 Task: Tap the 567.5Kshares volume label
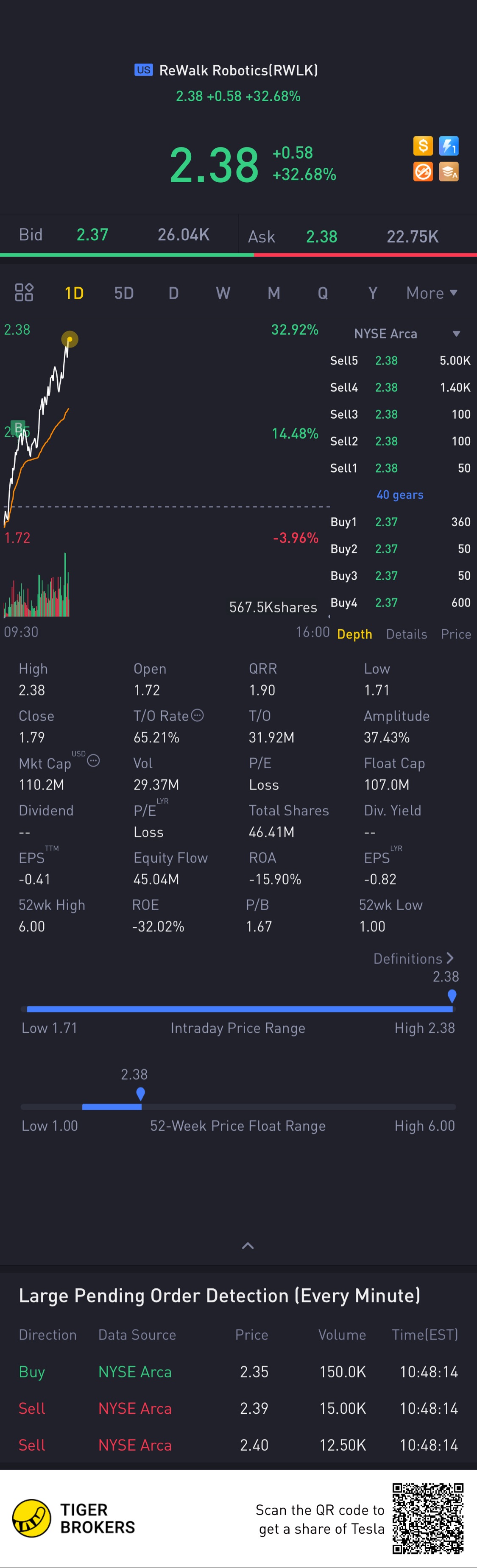[273, 607]
